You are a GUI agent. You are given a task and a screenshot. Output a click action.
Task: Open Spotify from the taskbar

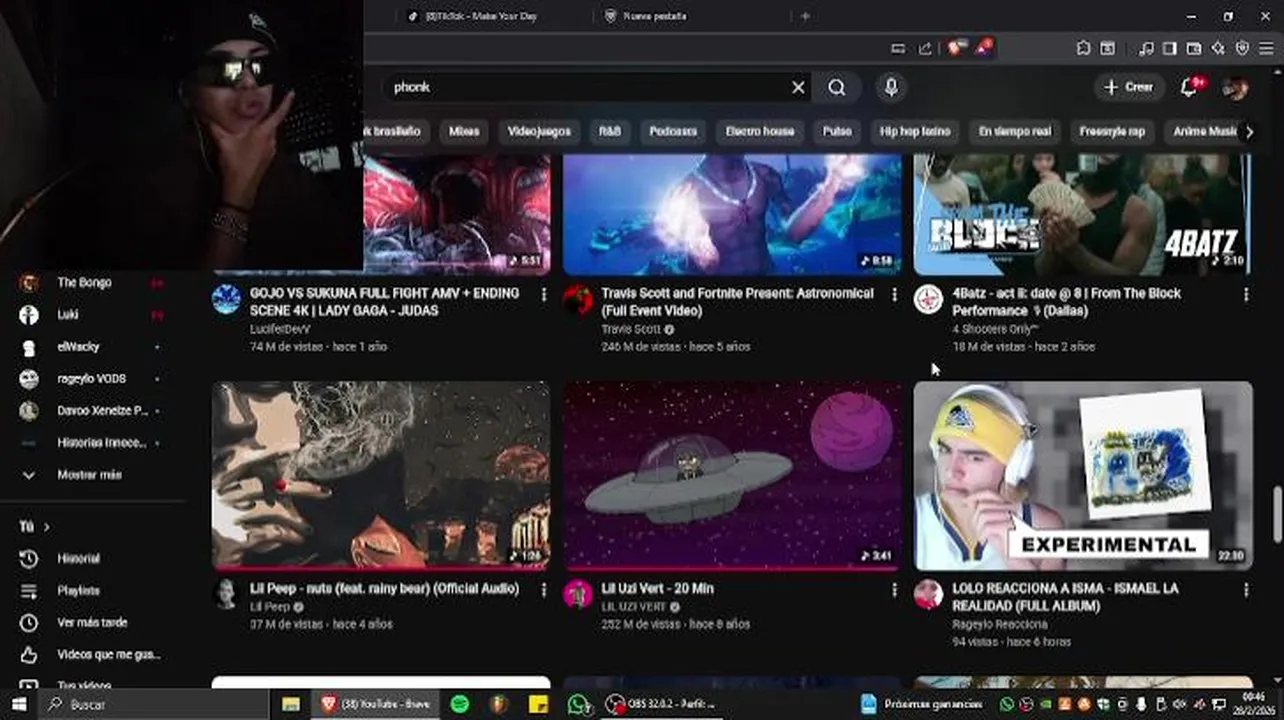click(460, 705)
